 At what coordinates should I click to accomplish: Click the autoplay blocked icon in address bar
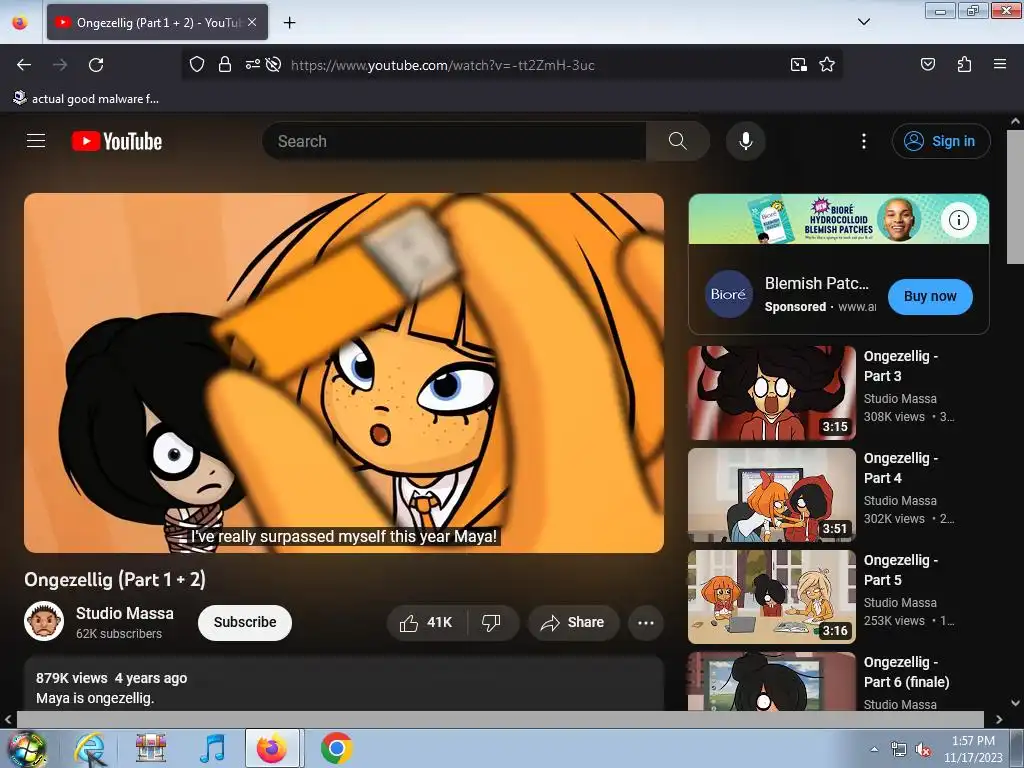pyautogui.click(x=274, y=64)
